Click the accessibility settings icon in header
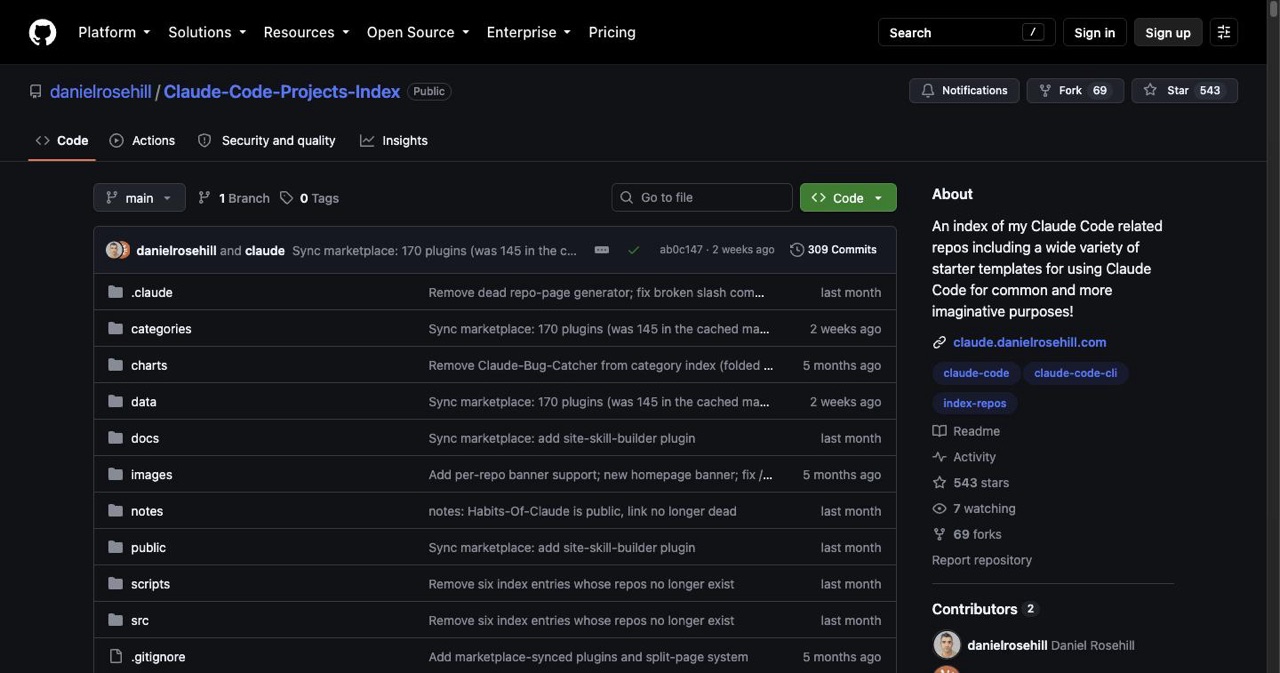 (x=1223, y=32)
